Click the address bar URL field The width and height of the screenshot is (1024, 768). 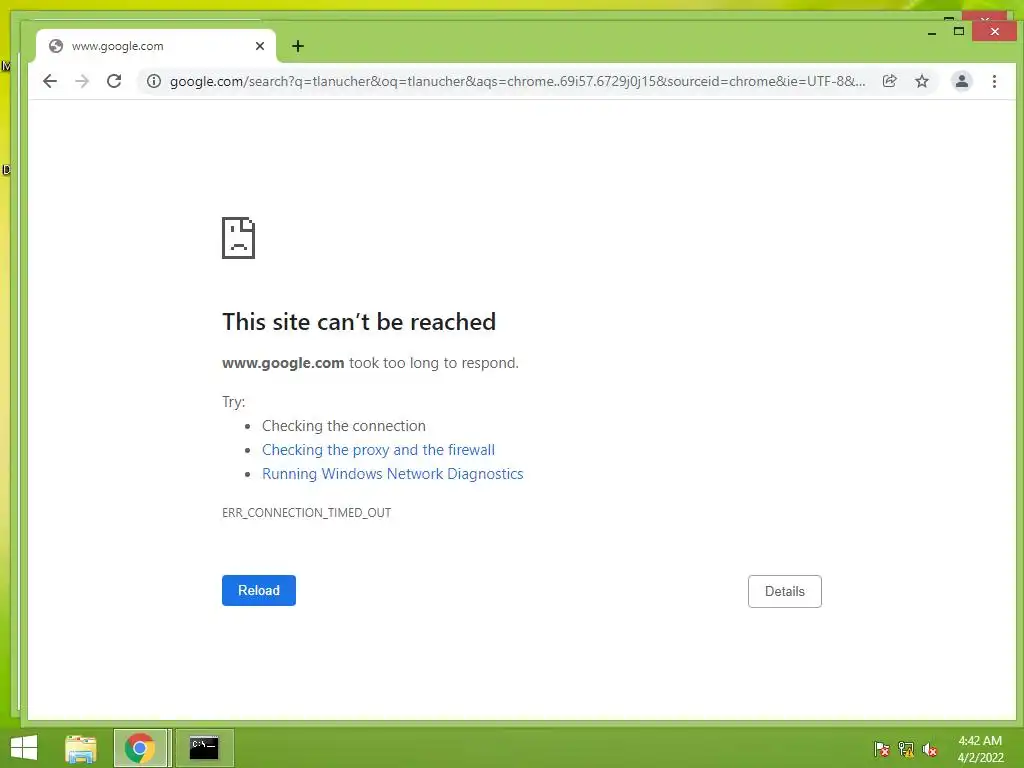coord(517,81)
